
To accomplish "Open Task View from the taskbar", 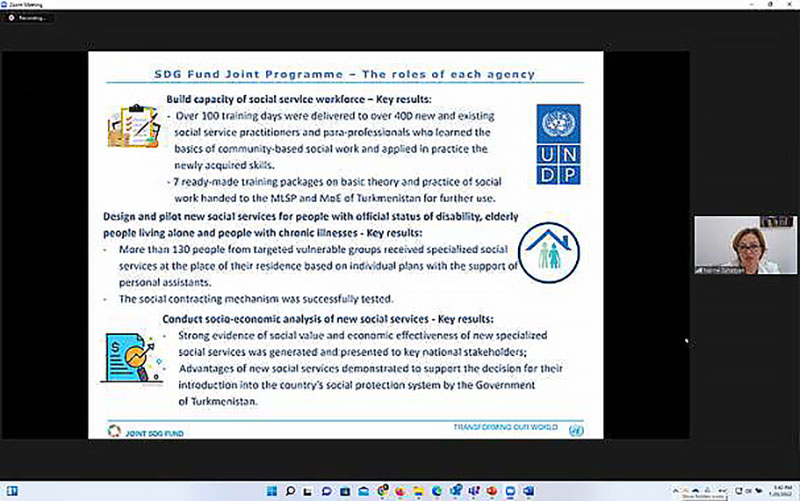I will (x=307, y=492).
